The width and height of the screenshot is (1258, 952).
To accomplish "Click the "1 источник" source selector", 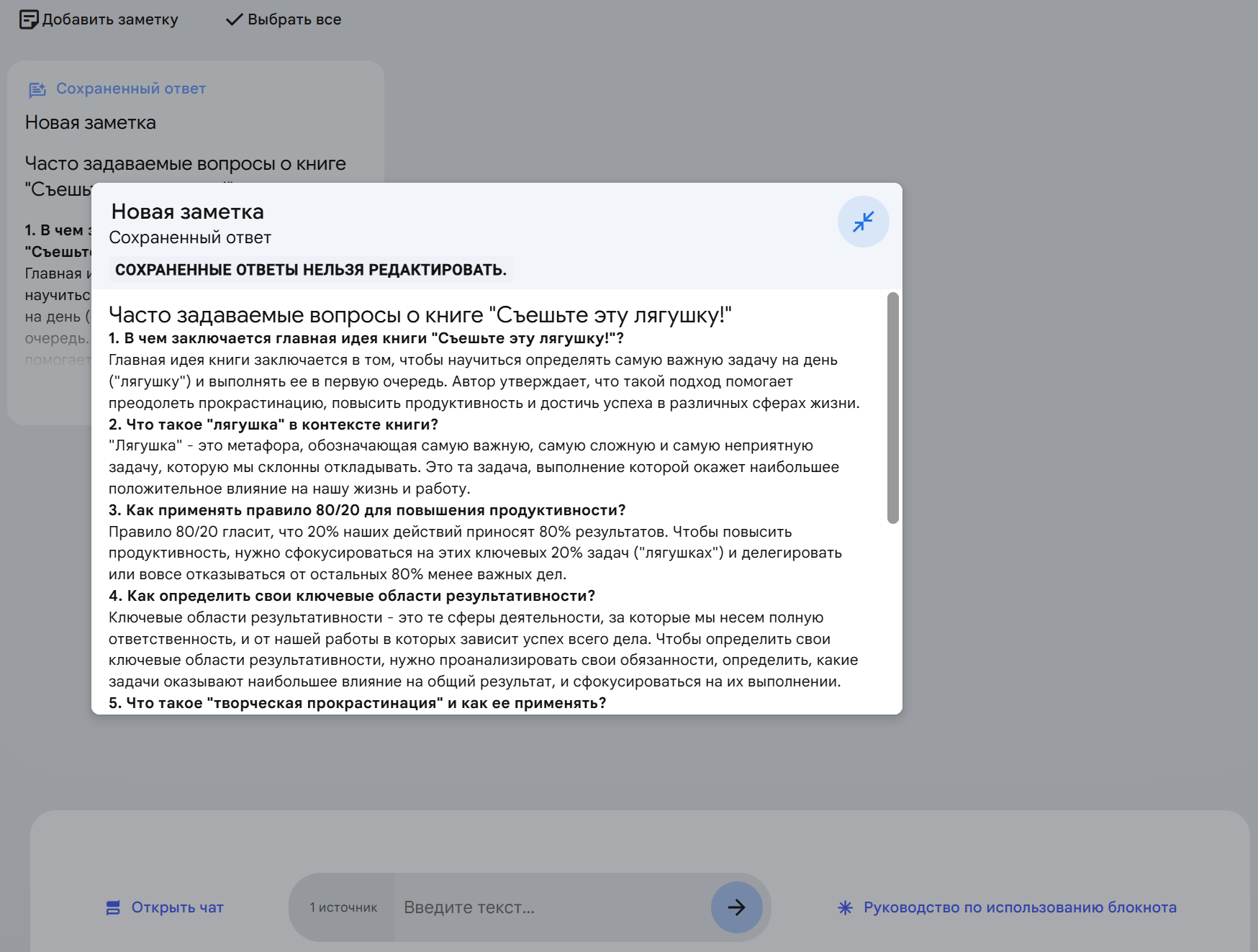I will pyautogui.click(x=343, y=907).
